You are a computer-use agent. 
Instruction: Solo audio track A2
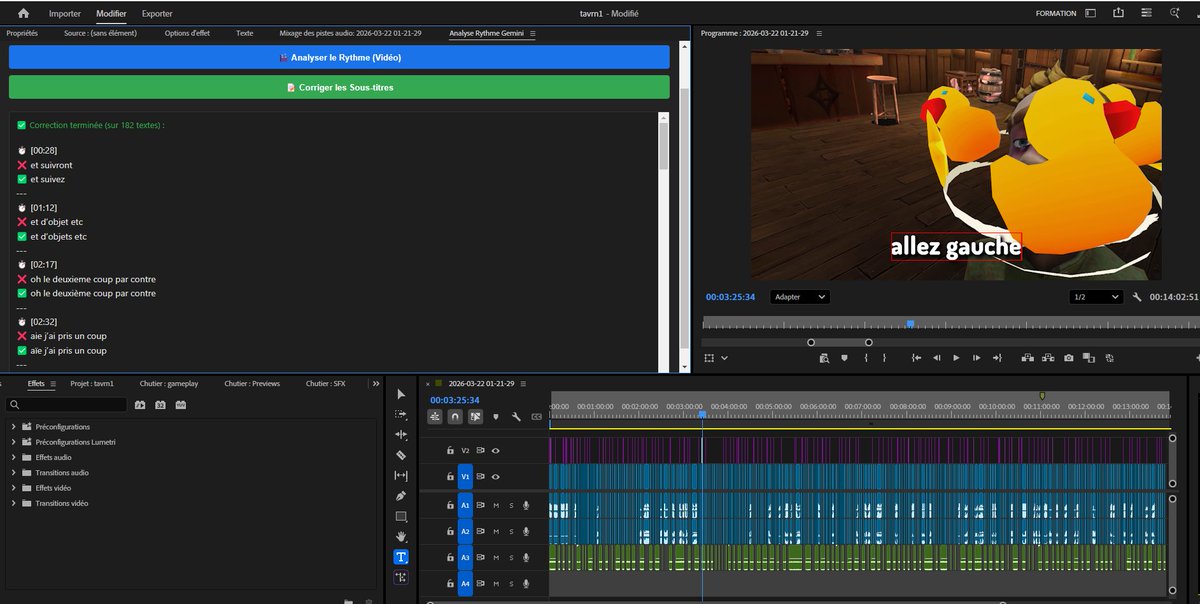[x=511, y=531]
